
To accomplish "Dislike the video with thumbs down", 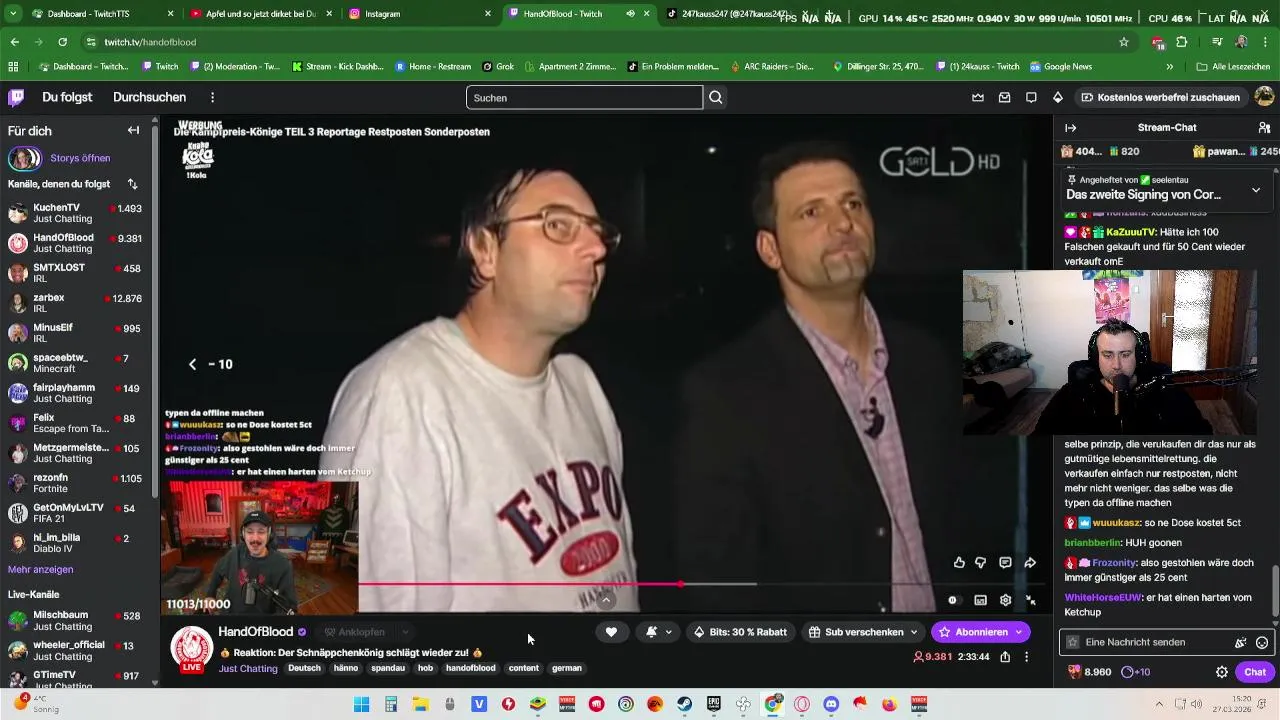I will pos(981,563).
